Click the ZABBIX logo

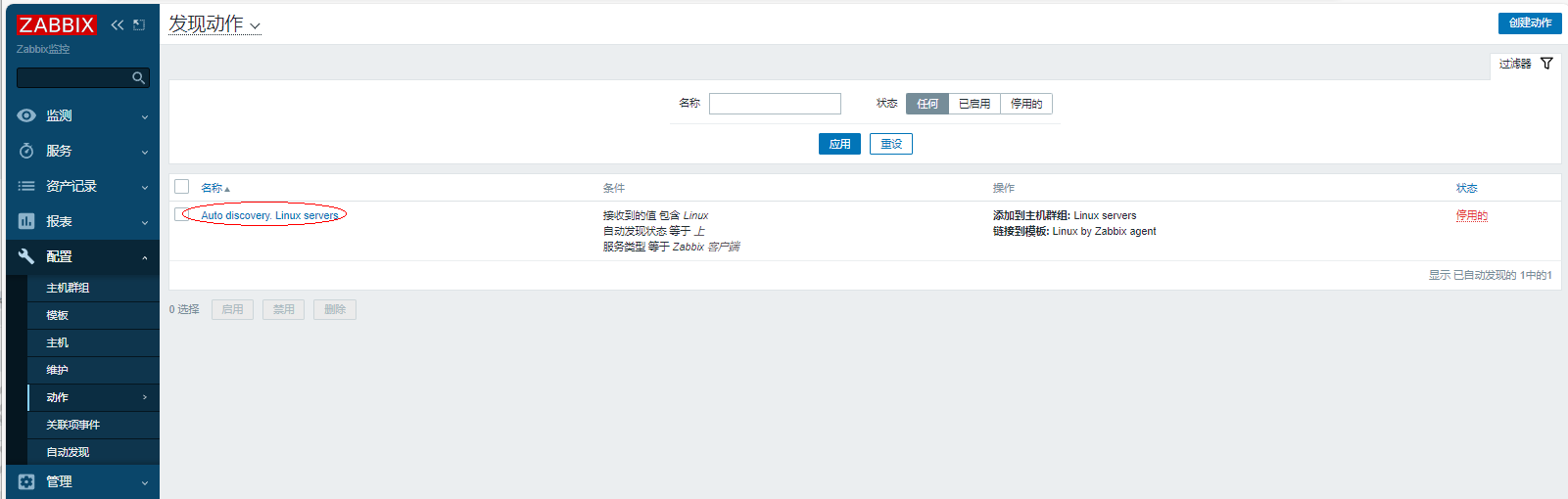pos(56,24)
